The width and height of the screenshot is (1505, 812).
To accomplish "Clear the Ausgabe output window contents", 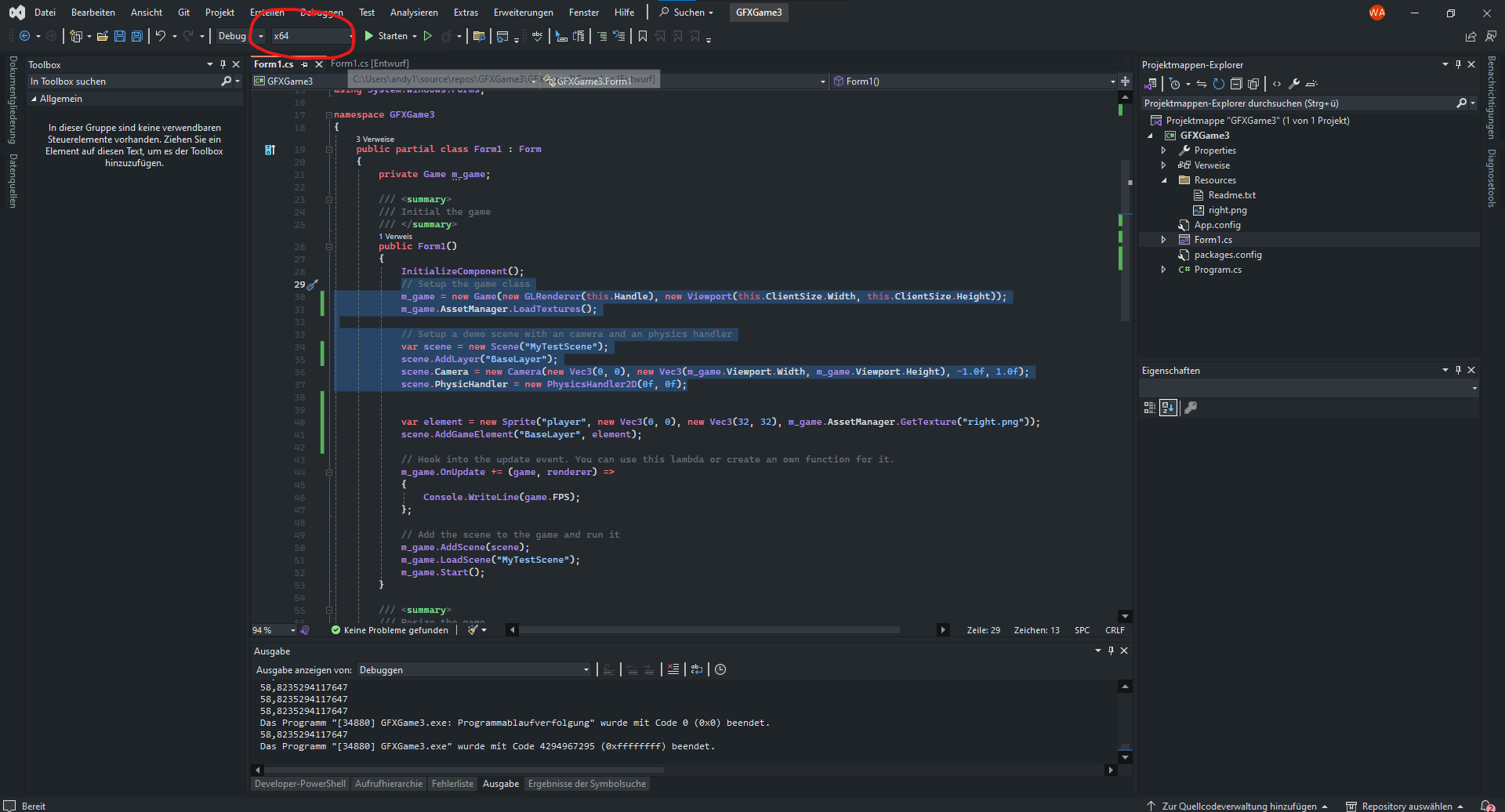I will point(673,669).
